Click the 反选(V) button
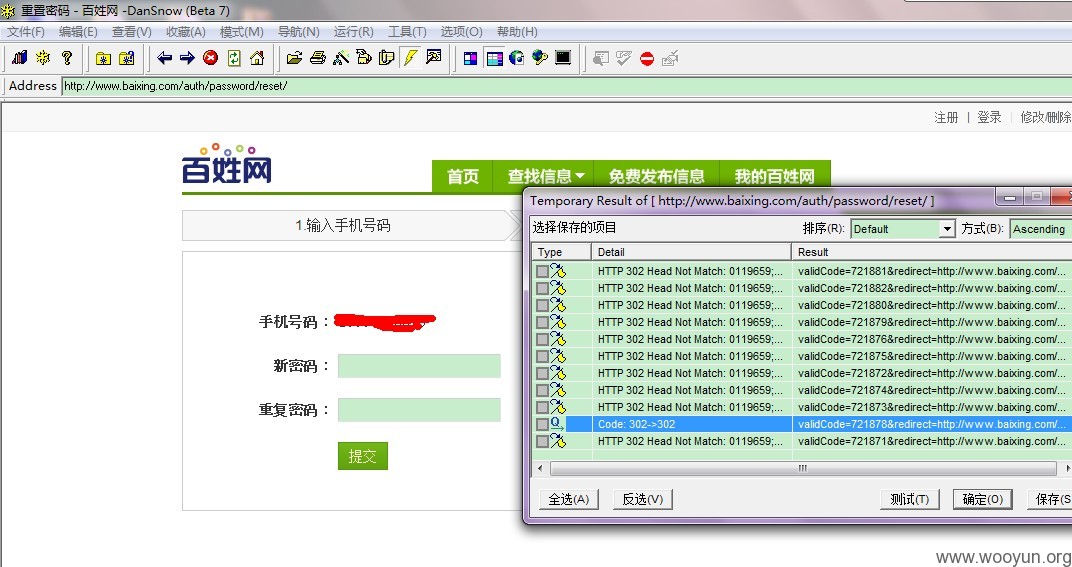The image size is (1072, 567). pos(643,499)
